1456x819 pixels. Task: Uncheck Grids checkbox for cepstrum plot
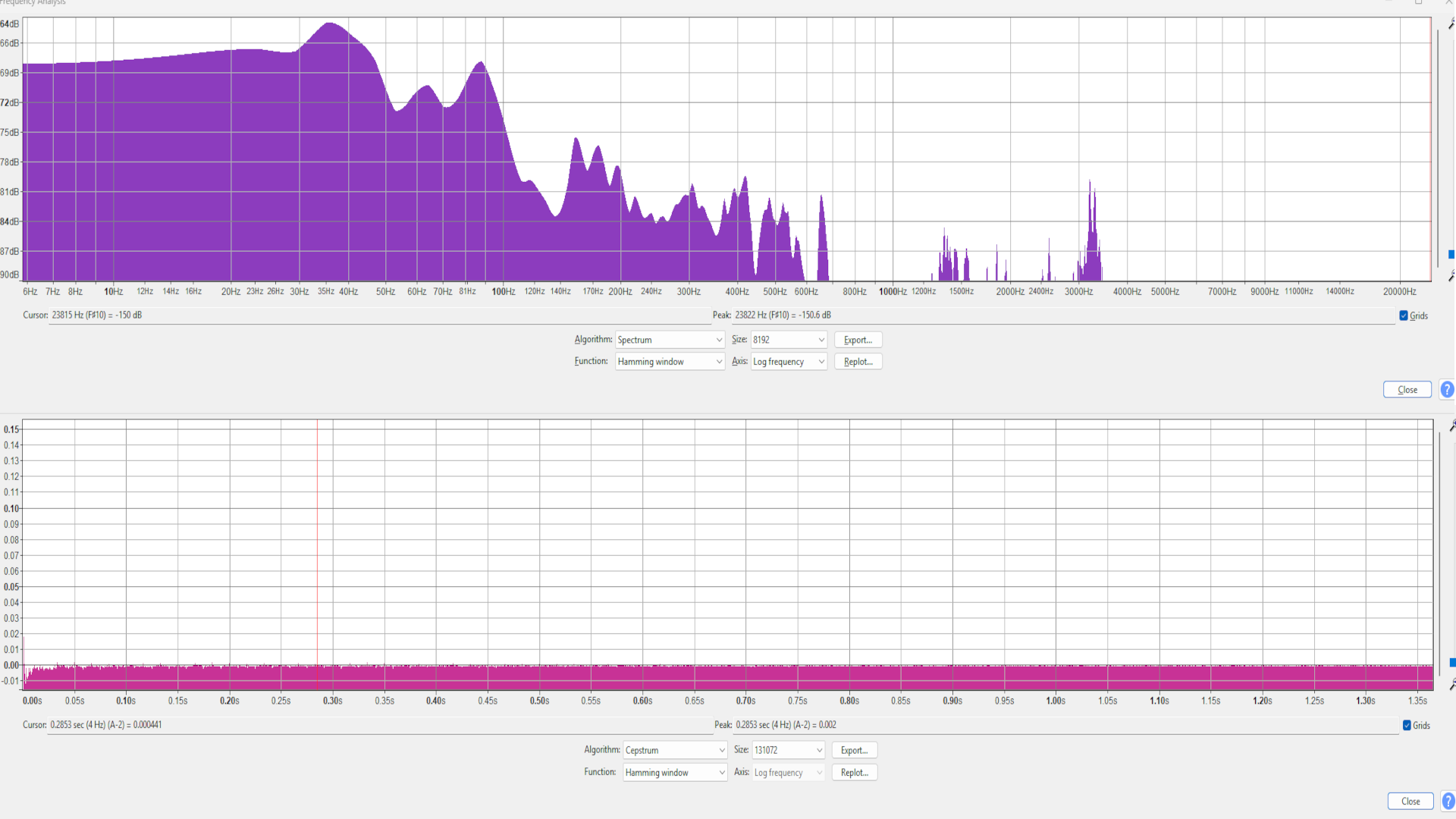tap(1407, 726)
